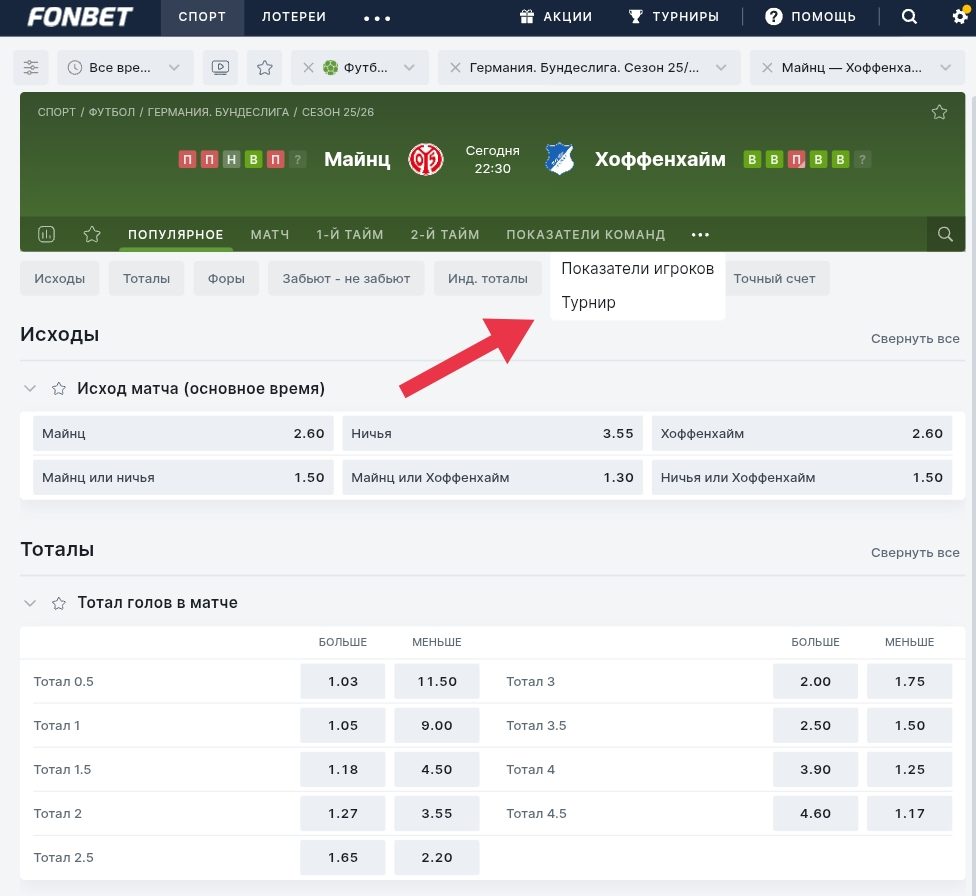Bet on Майнц win at 2.60

tap(183, 434)
